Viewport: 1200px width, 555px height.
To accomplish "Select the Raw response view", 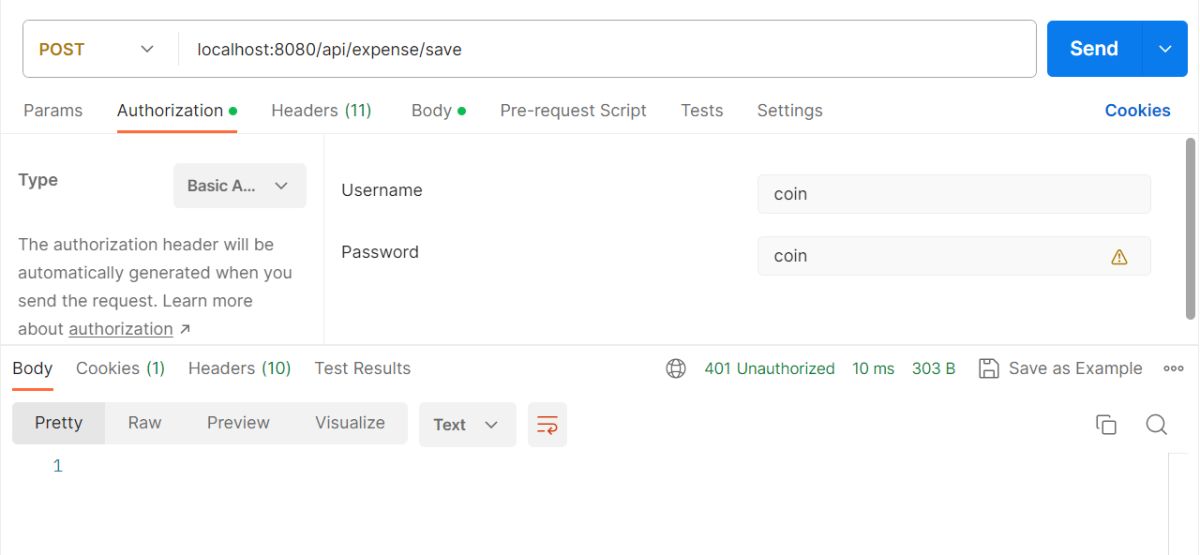I will pyautogui.click(x=144, y=423).
